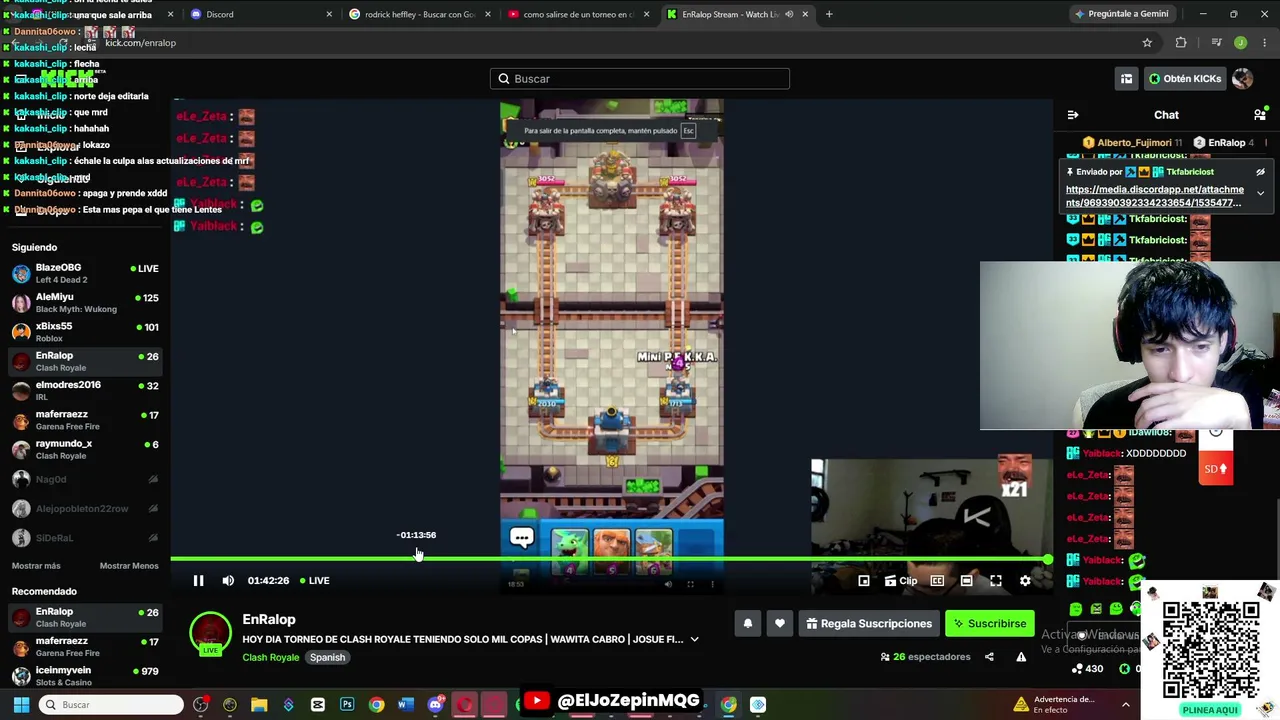Open browser extensions puzzle icon
Viewport: 1280px width, 720px height.
[1181, 43]
